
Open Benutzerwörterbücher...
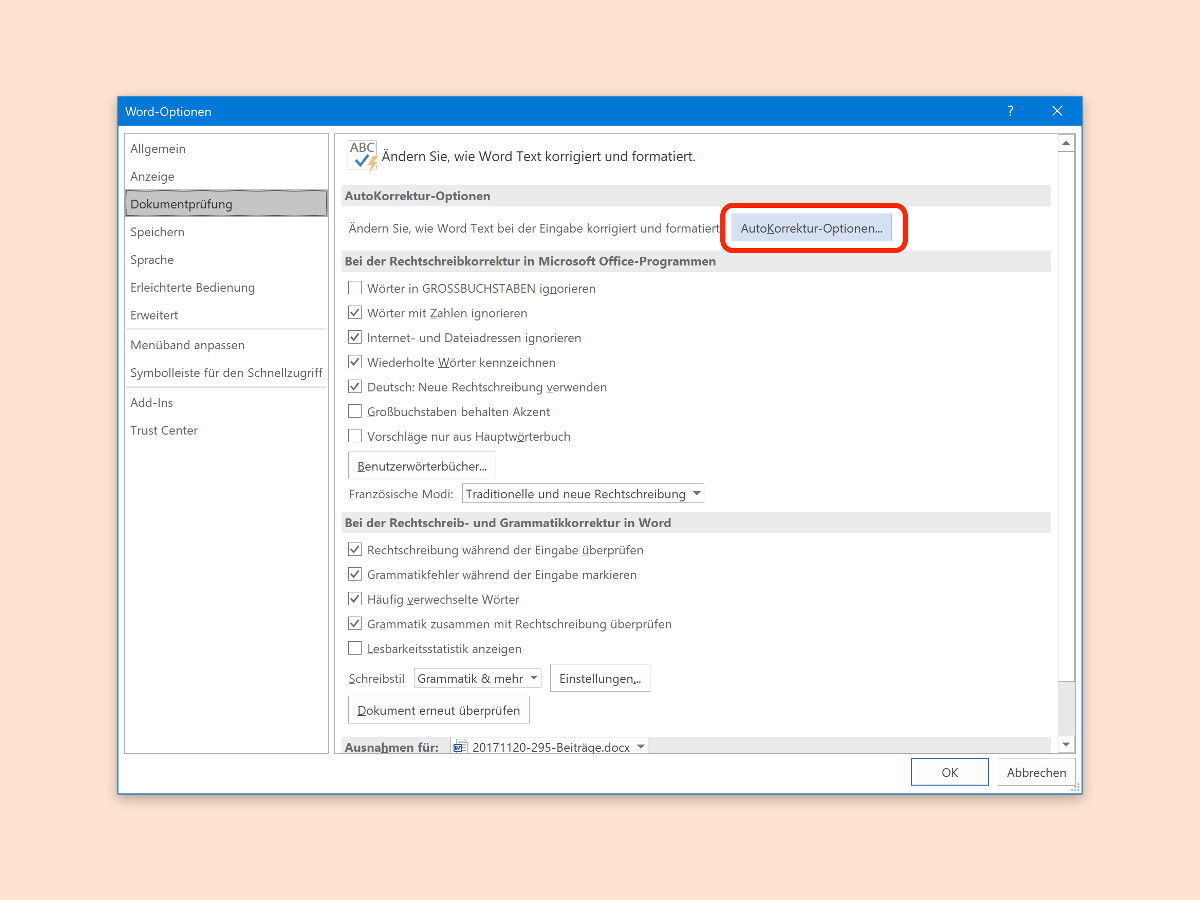(422, 466)
